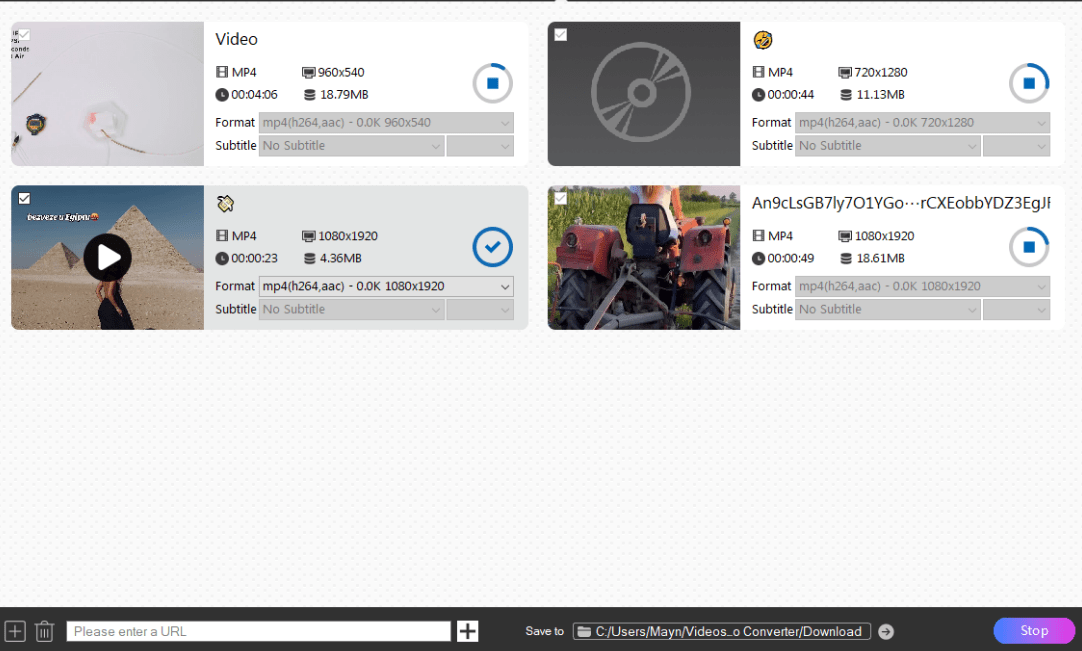Image resolution: width=1082 pixels, height=651 pixels.
Task: Toggle checkbox on the disc placeholder video
Action: pyautogui.click(x=561, y=35)
